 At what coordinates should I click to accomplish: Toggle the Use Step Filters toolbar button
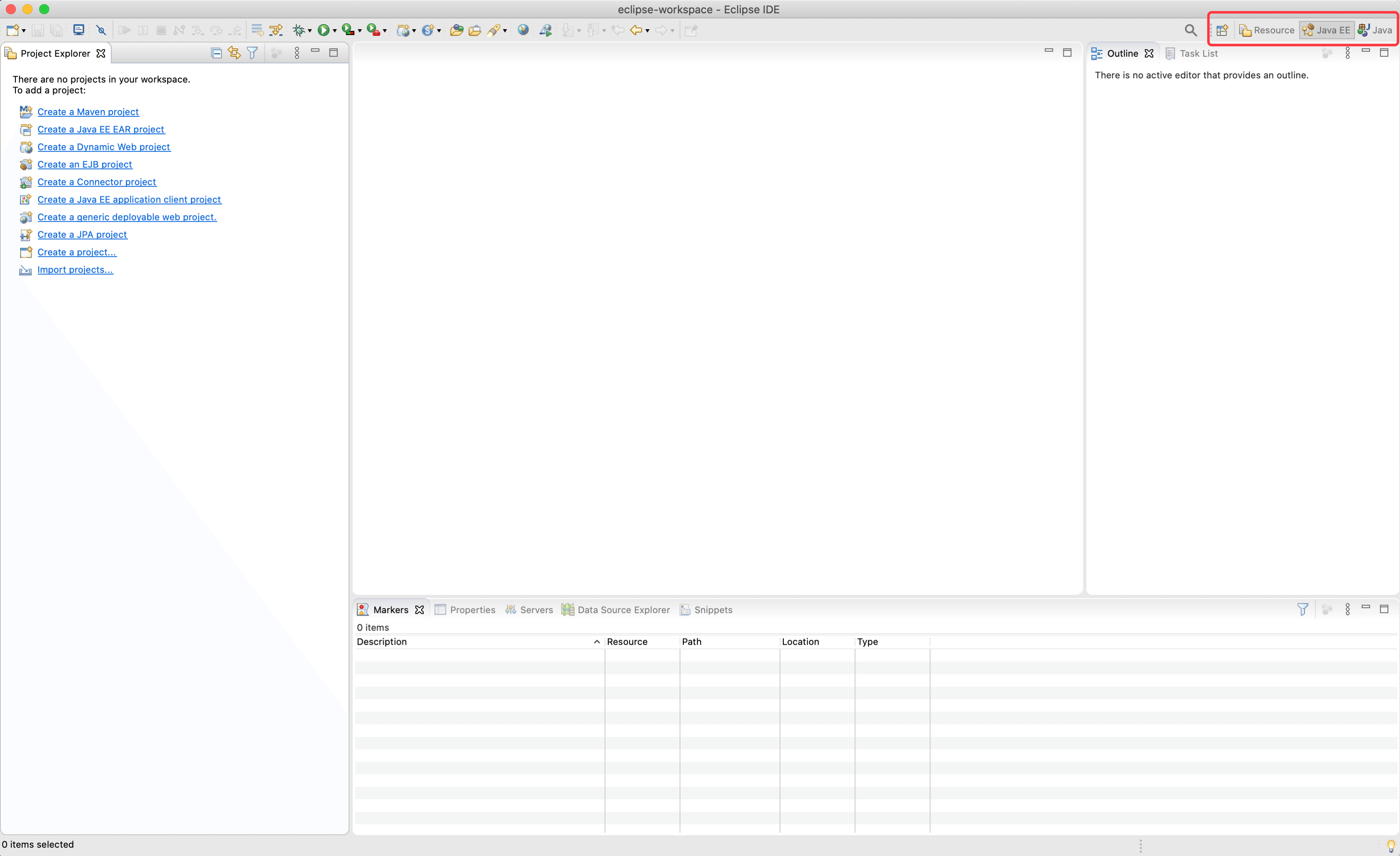tap(276, 30)
